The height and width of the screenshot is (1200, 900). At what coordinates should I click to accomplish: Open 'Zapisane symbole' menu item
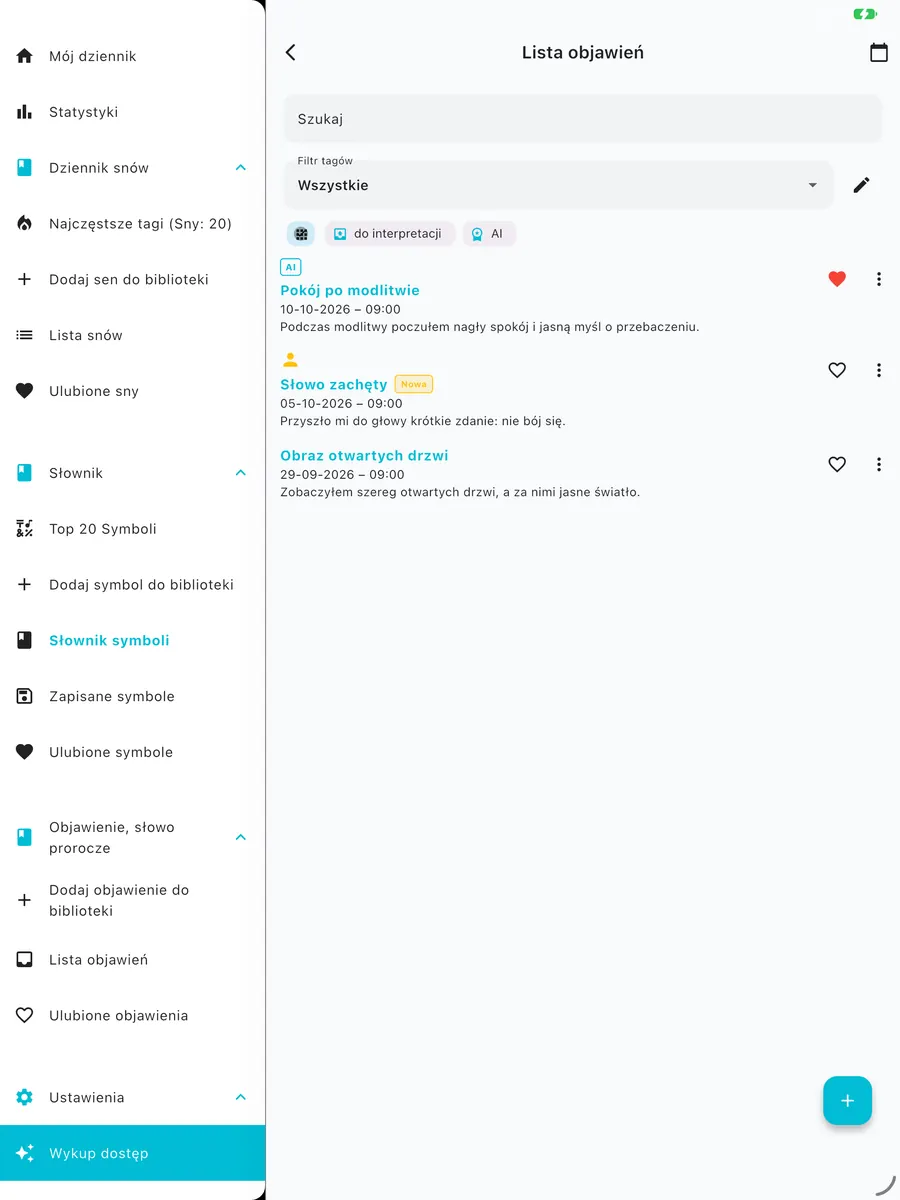133,696
